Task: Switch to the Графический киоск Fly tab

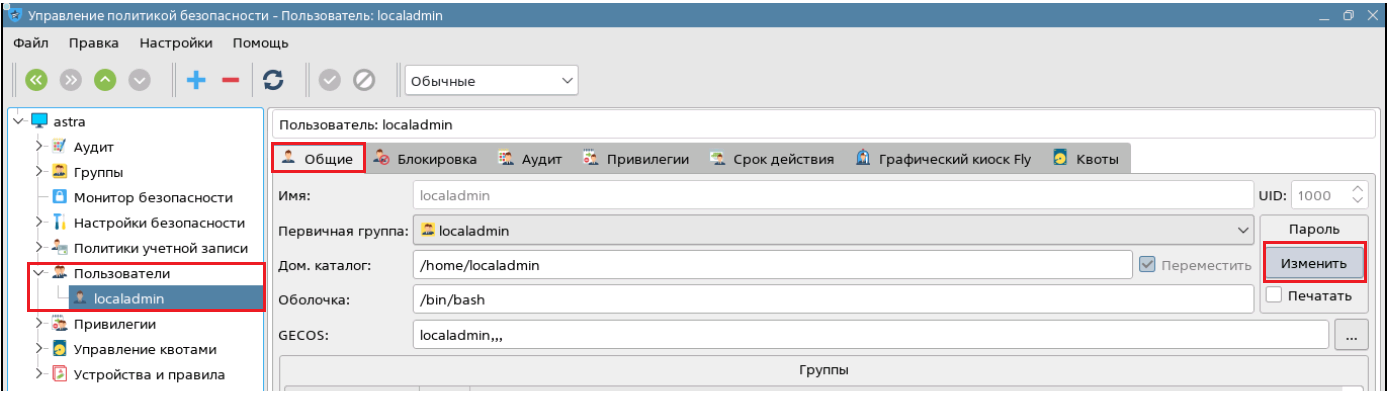Action: point(943,159)
